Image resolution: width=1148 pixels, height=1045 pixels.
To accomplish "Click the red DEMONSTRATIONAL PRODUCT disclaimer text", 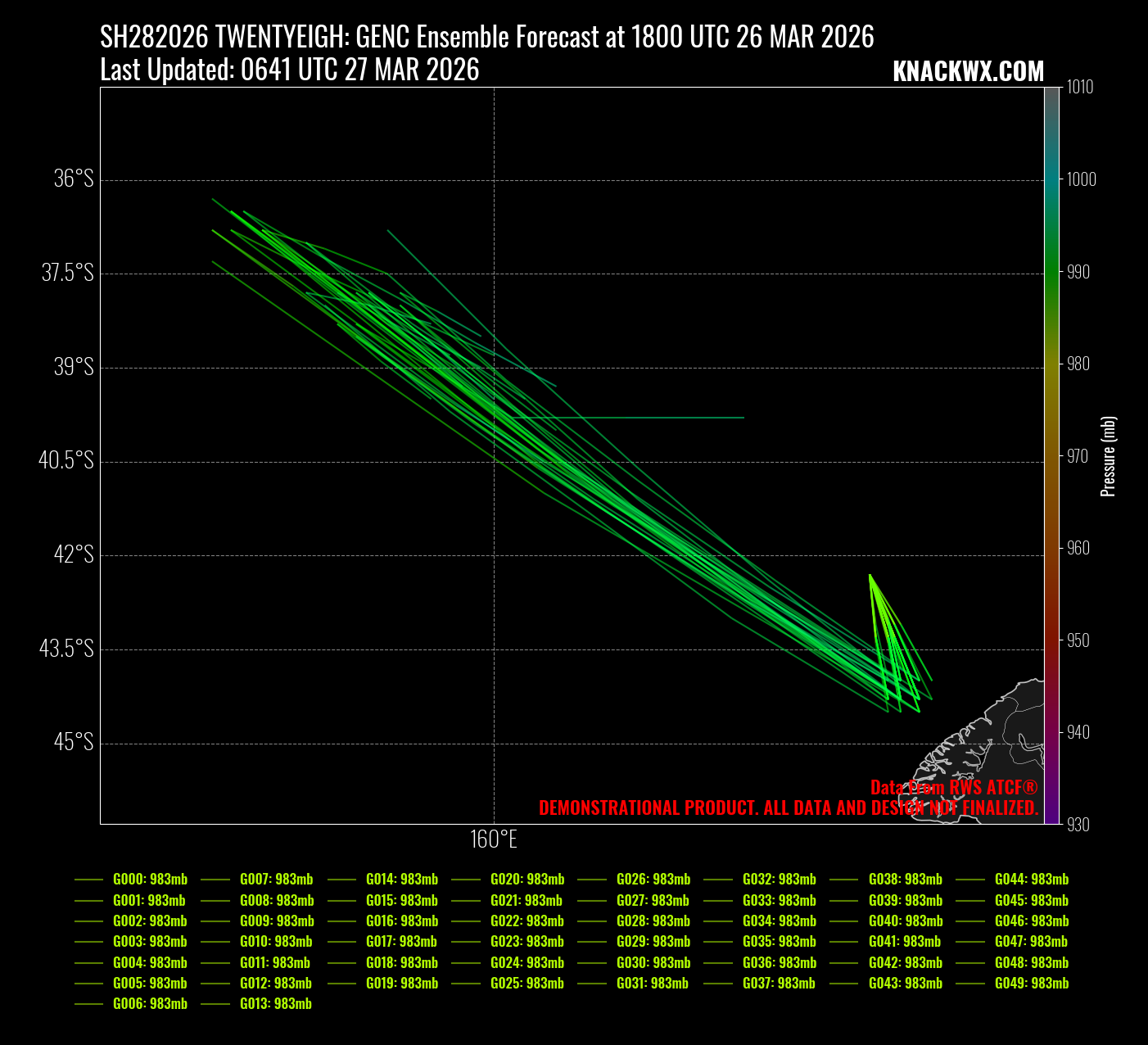I will pos(788,808).
